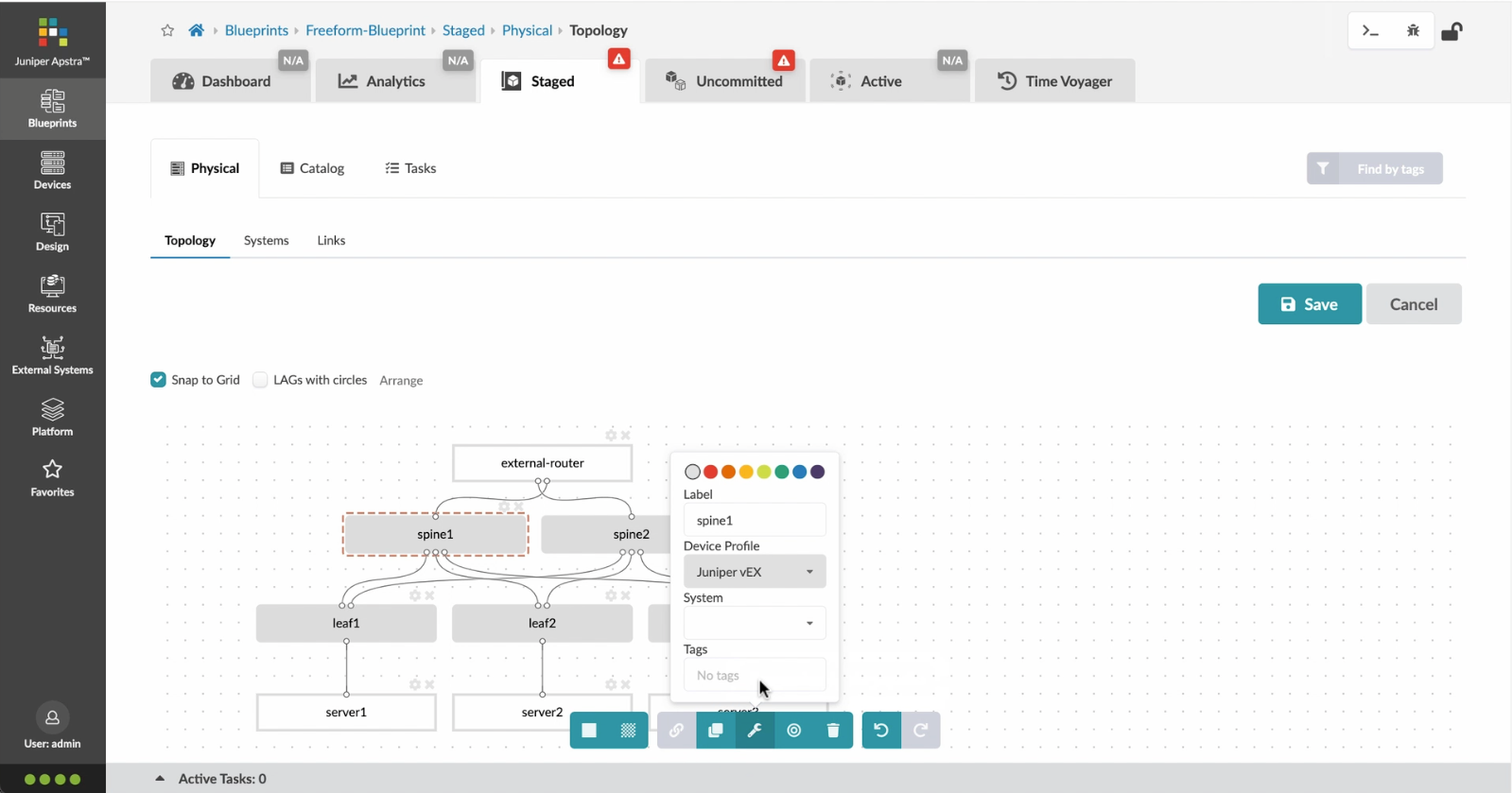Switch to the Dashboard tab

point(231,81)
